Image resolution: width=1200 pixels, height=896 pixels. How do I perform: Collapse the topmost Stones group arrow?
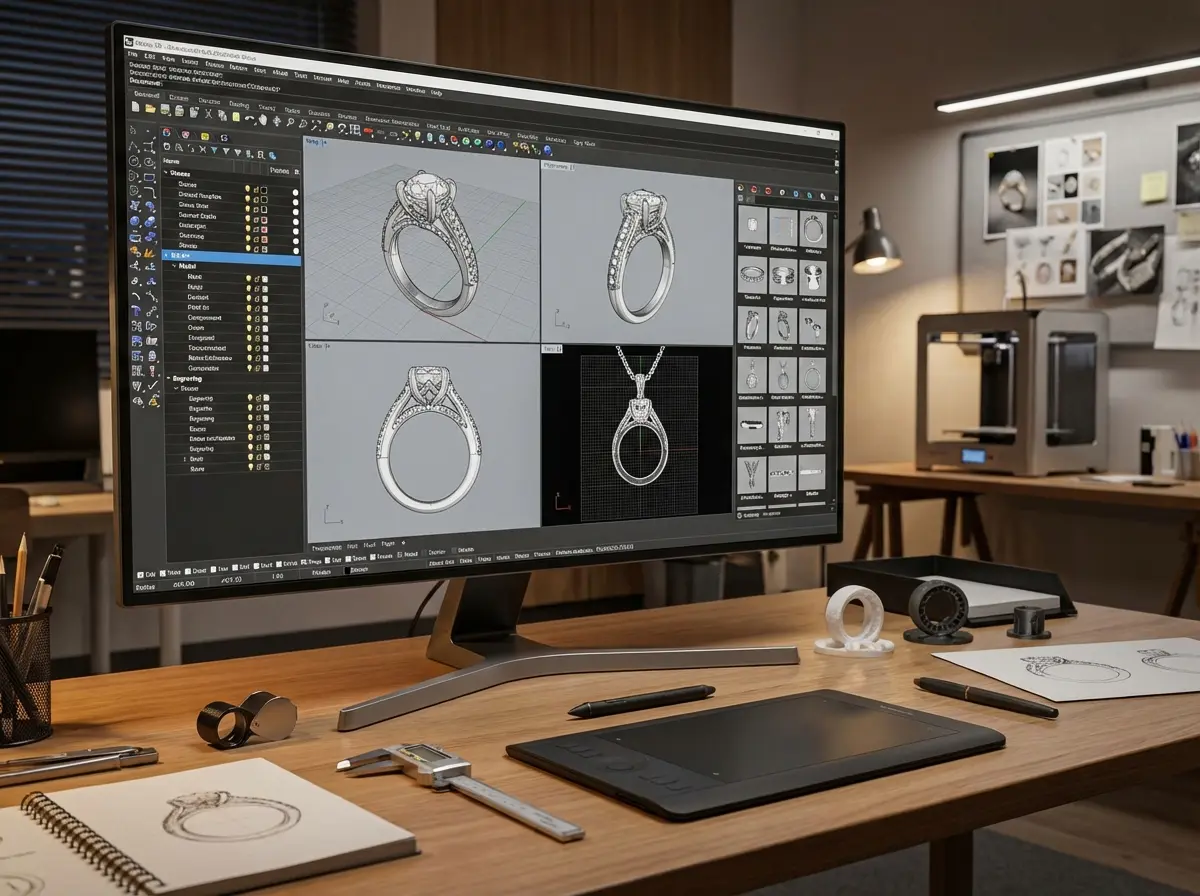tap(166, 172)
